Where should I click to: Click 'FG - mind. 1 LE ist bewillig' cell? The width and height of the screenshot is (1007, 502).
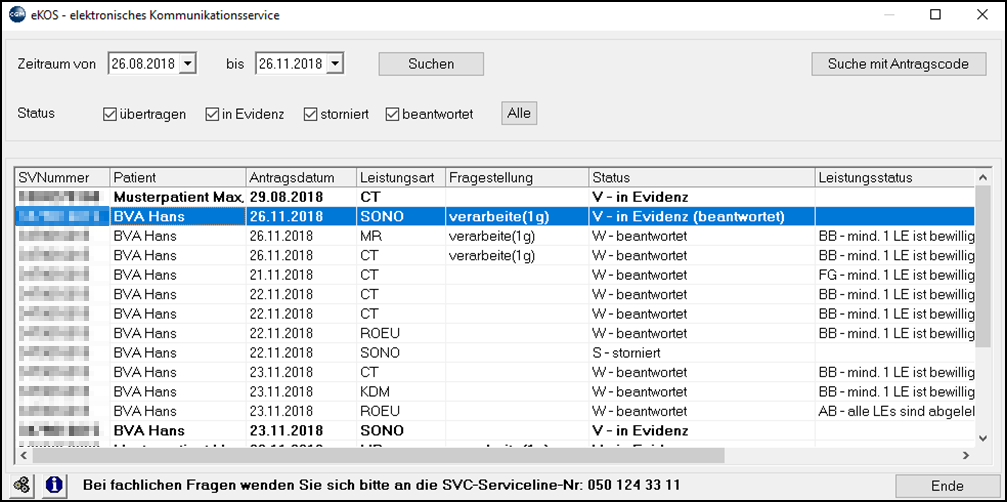tap(897, 275)
